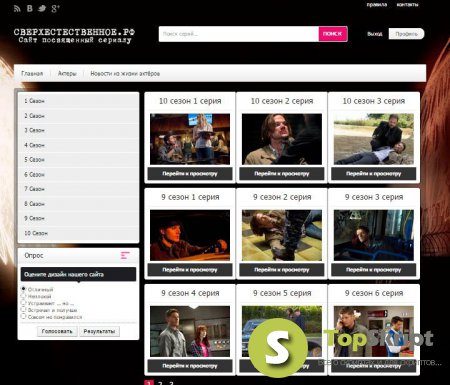Click the pink poll bars icon
Image resolution: width=450 pixels, height=385 pixels.
(x=125, y=255)
